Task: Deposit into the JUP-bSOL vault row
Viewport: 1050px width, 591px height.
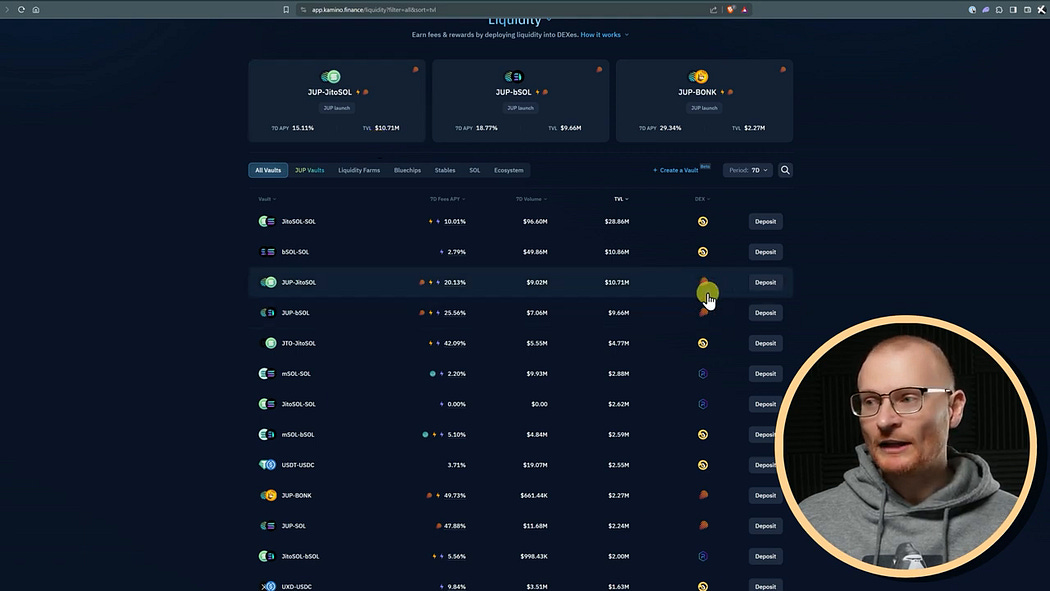Action: coord(765,313)
